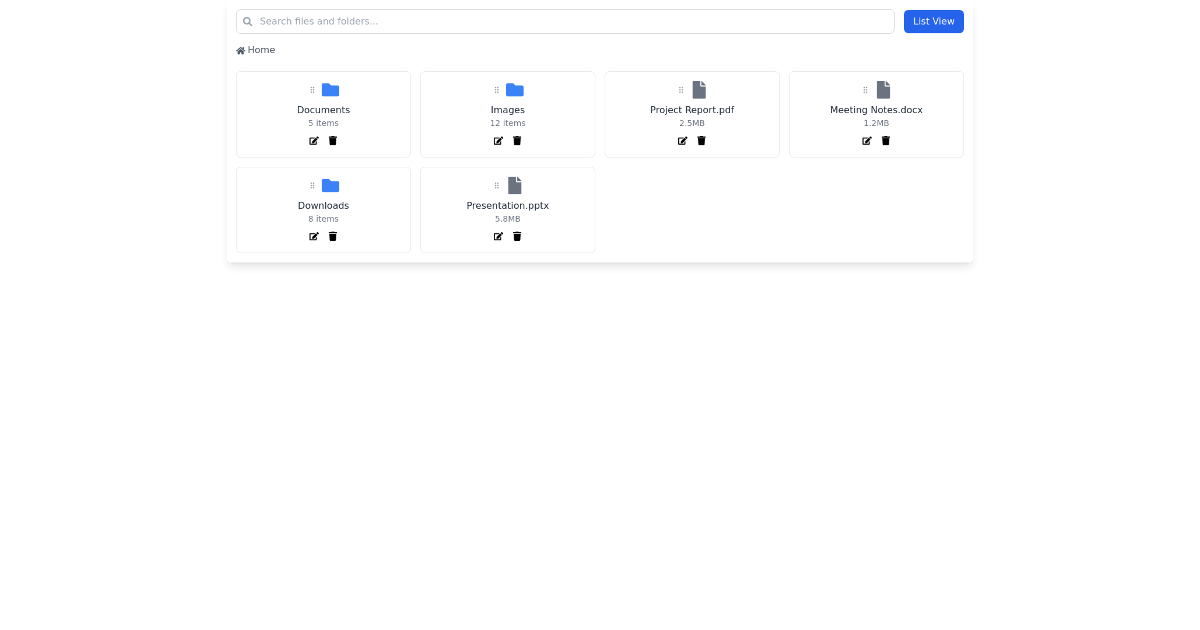The width and height of the screenshot is (1200, 630).
Task: Switch to List View
Action: point(933,21)
